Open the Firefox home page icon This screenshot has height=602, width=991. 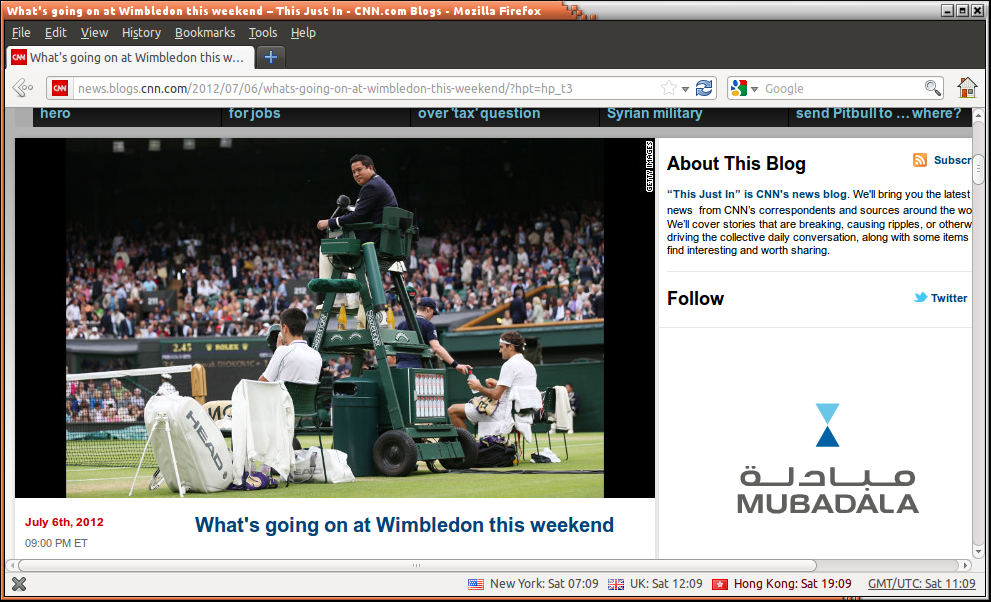tap(967, 88)
